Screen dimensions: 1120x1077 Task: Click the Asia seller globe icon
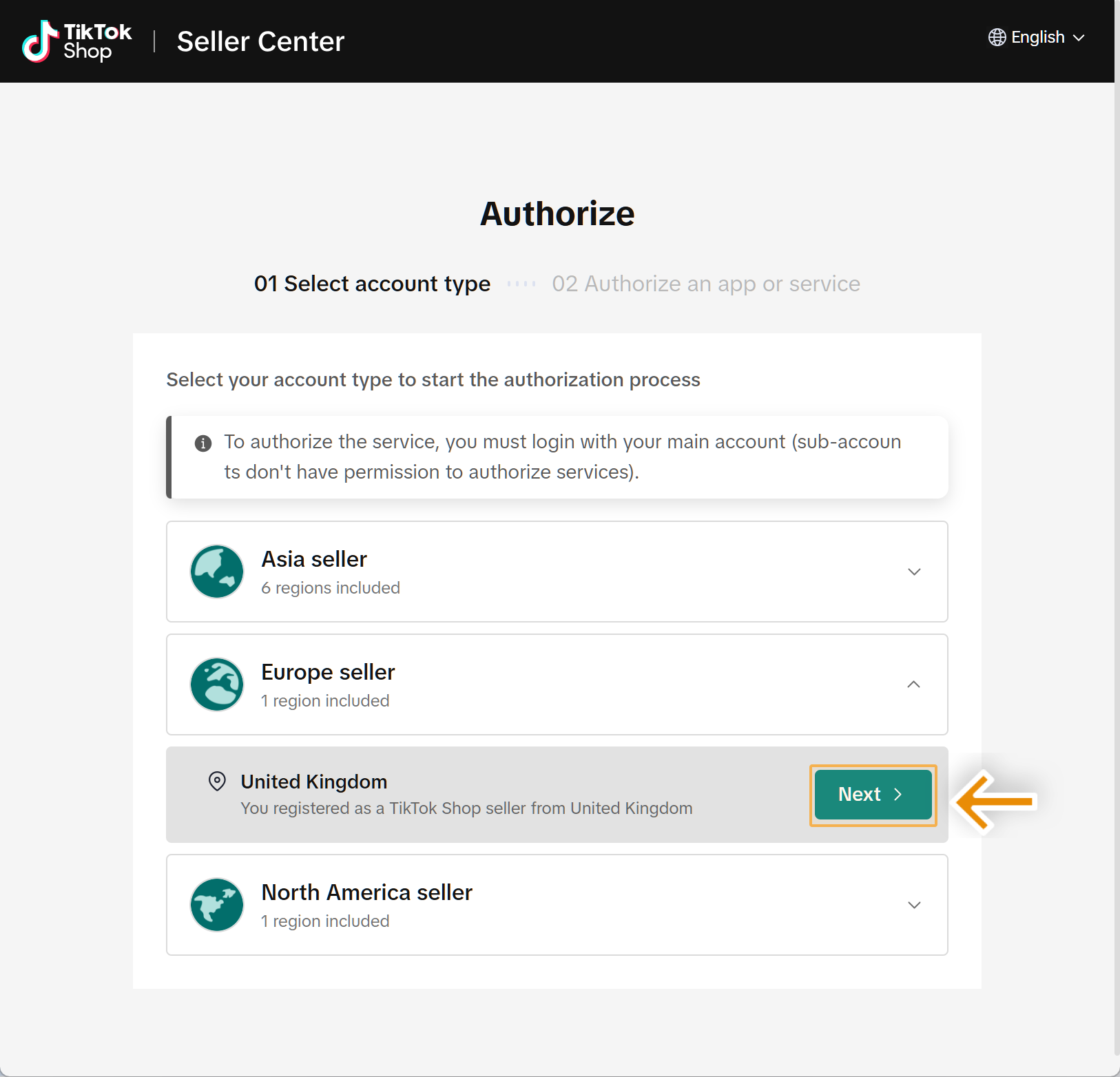[217, 572]
